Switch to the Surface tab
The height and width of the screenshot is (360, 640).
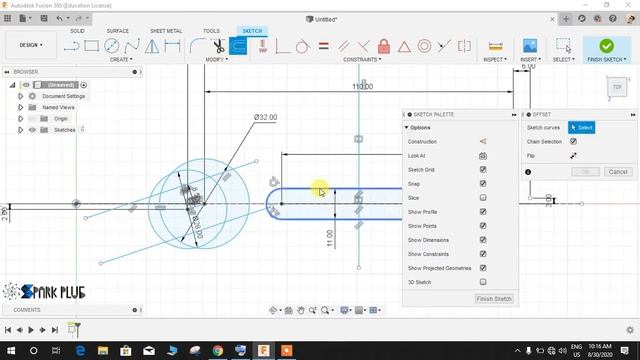pyautogui.click(x=118, y=31)
